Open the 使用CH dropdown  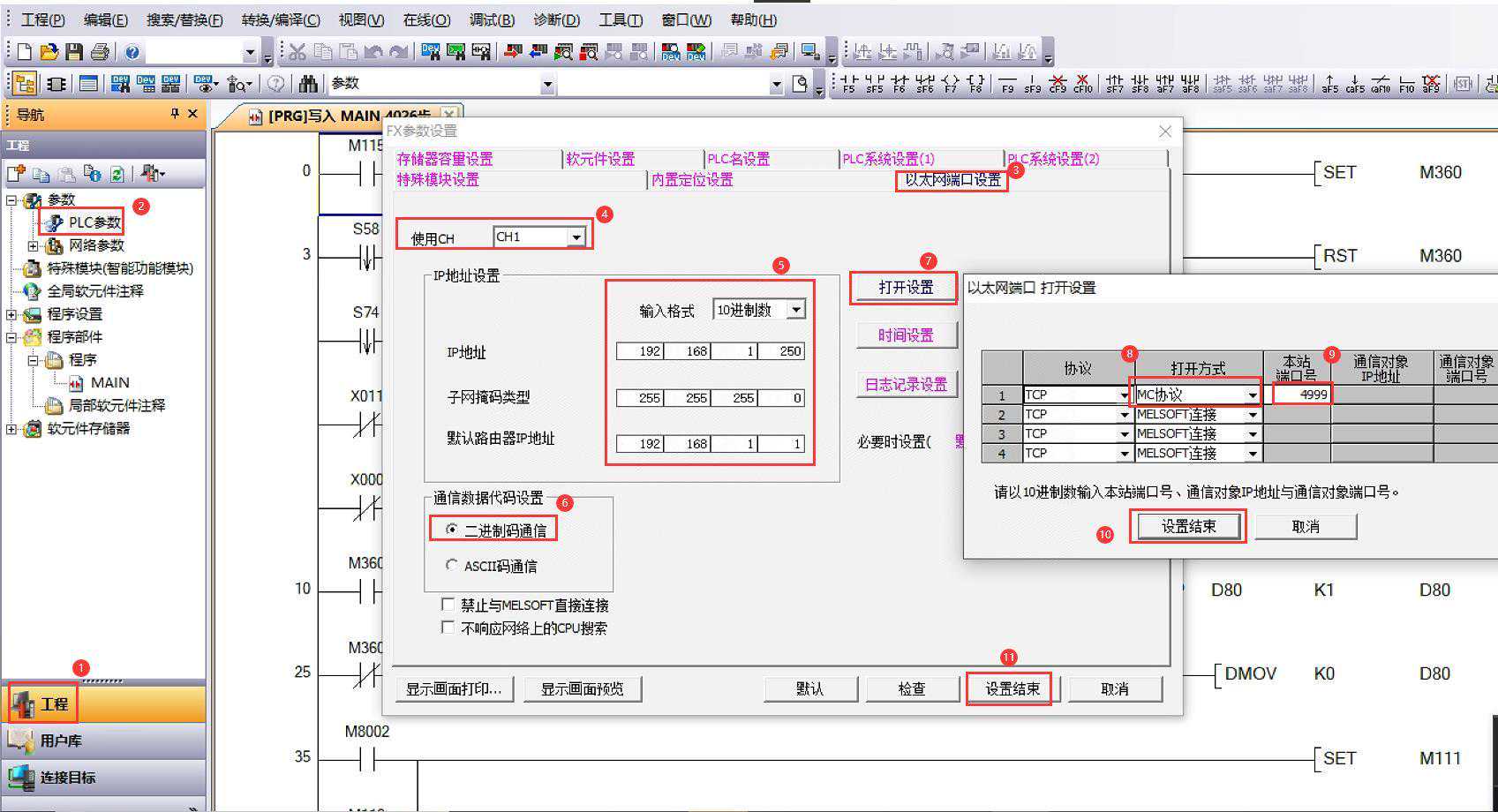point(576,237)
